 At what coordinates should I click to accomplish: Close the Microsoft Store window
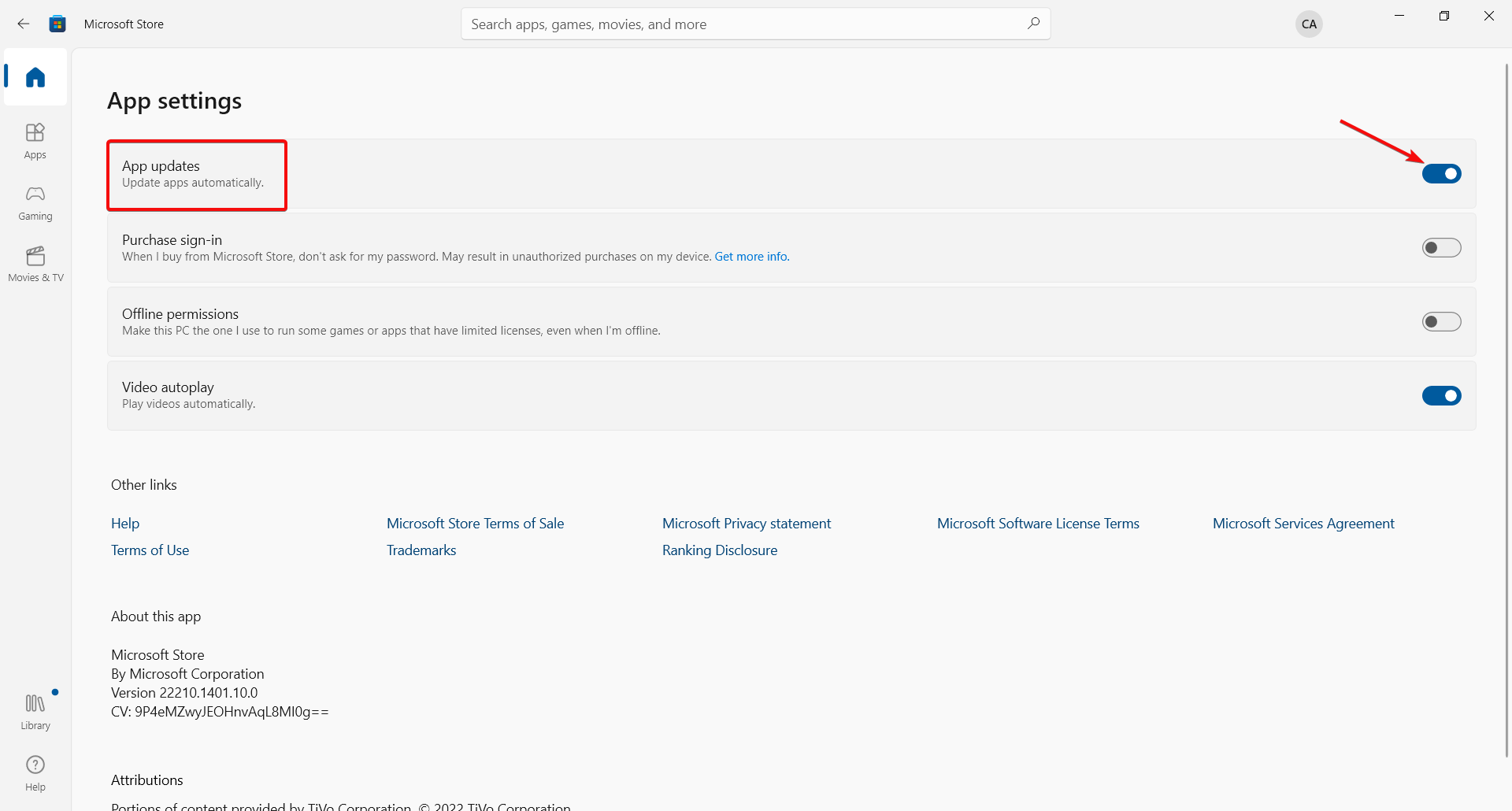coord(1489,16)
